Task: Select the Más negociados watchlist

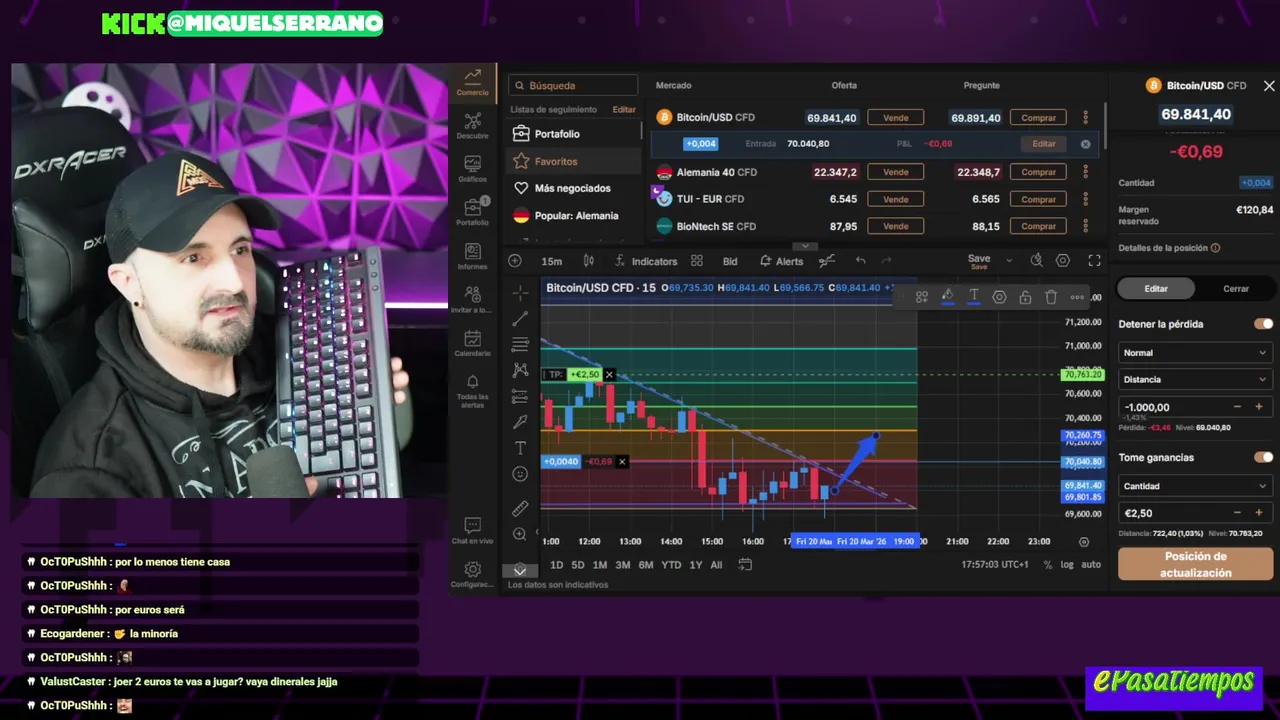Action: [x=574, y=188]
